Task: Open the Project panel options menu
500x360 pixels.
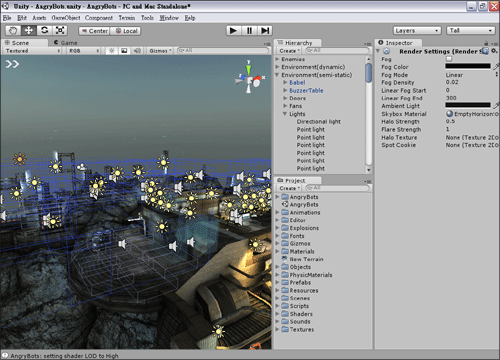Action: [367, 181]
